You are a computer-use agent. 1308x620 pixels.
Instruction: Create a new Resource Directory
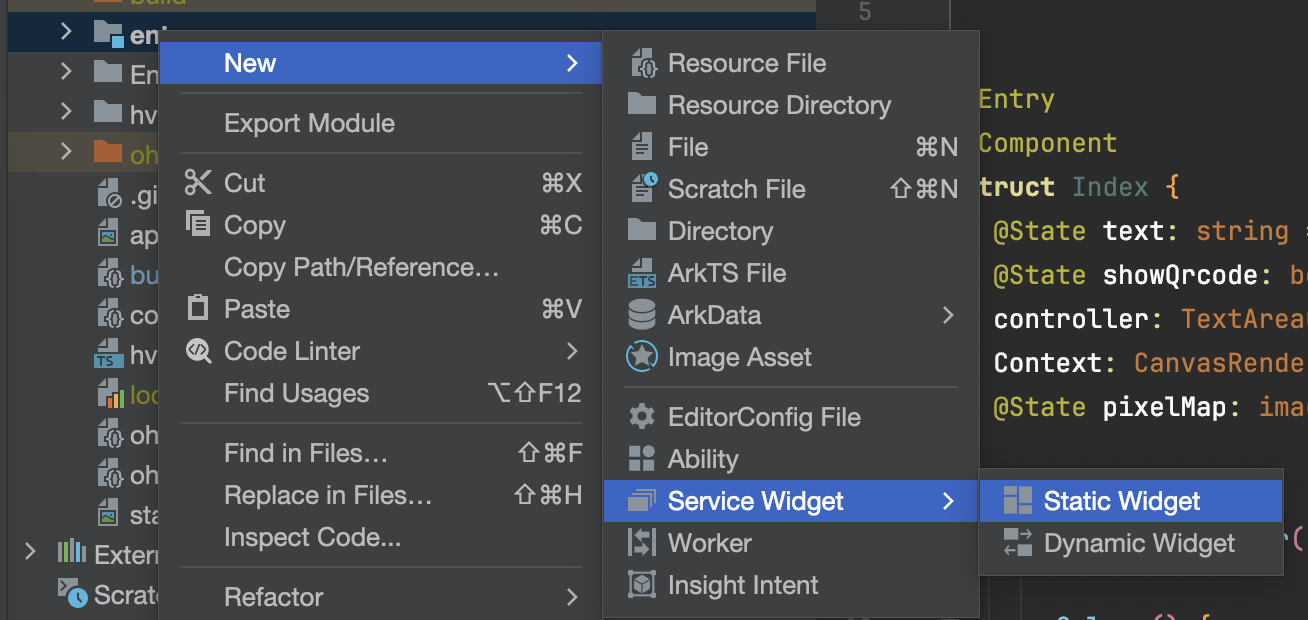pyautogui.click(x=778, y=105)
